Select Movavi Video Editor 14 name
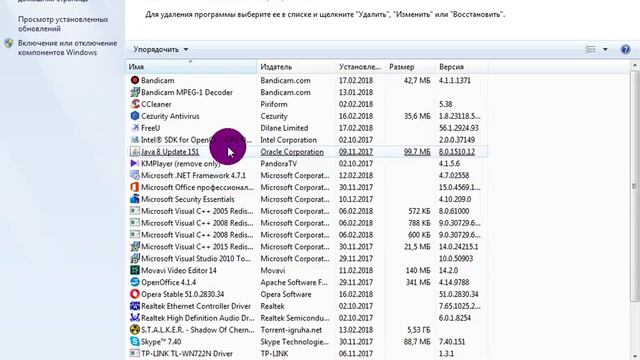 click(179, 270)
